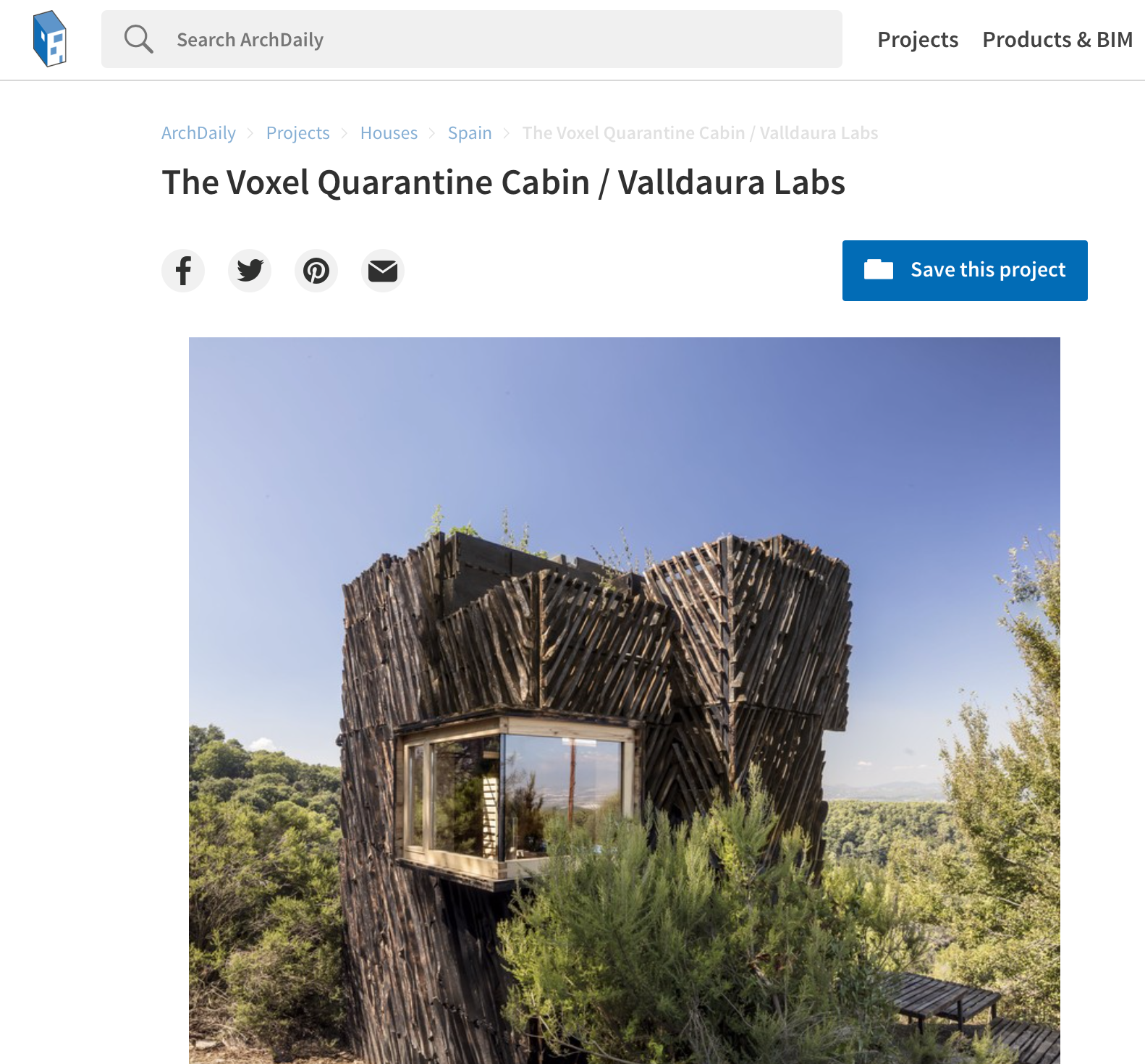Screen dimensions: 1145x1064
Task: Share the project on Twitter
Action: pos(250,271)
